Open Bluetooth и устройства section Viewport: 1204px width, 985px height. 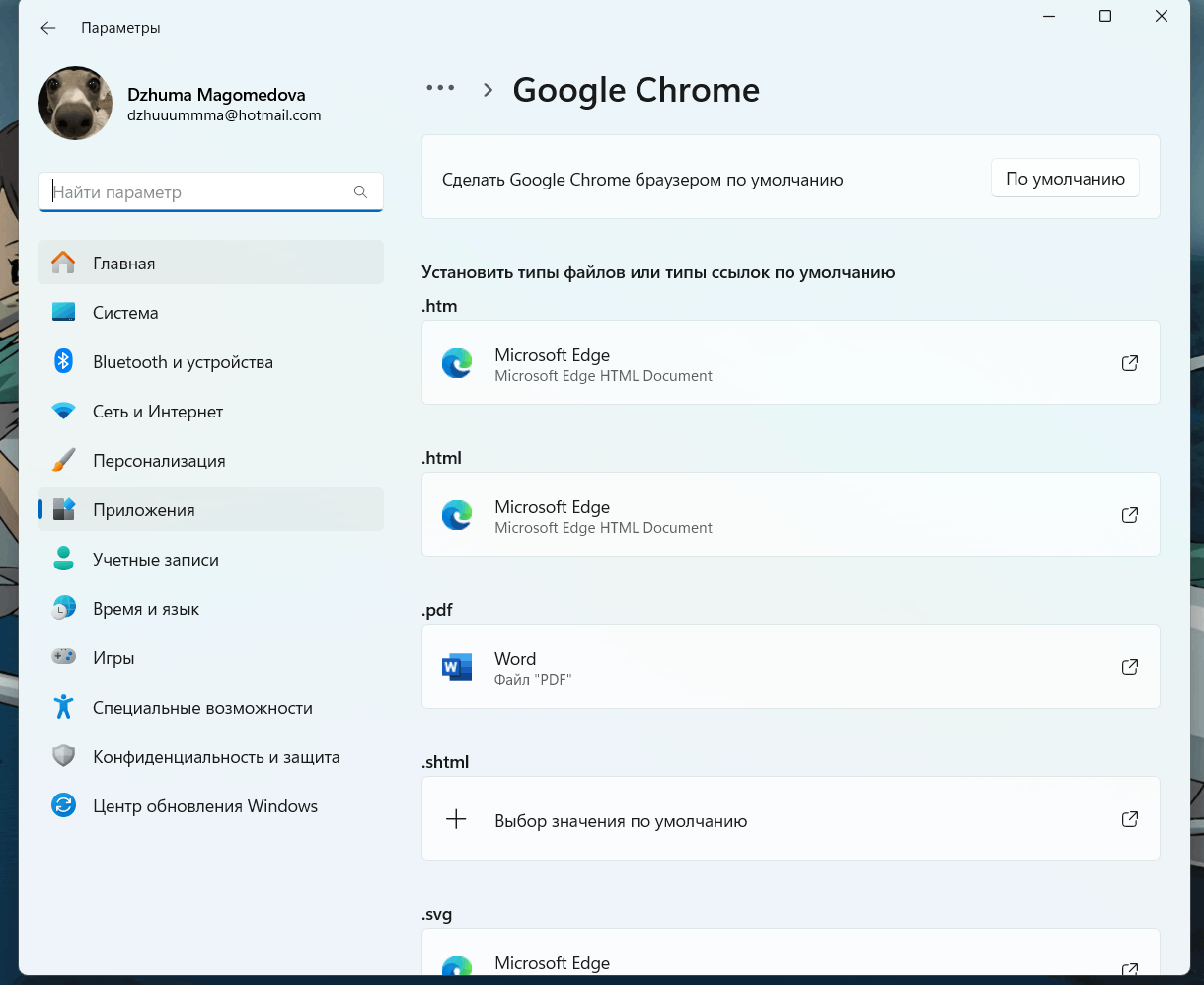point(211,361)
